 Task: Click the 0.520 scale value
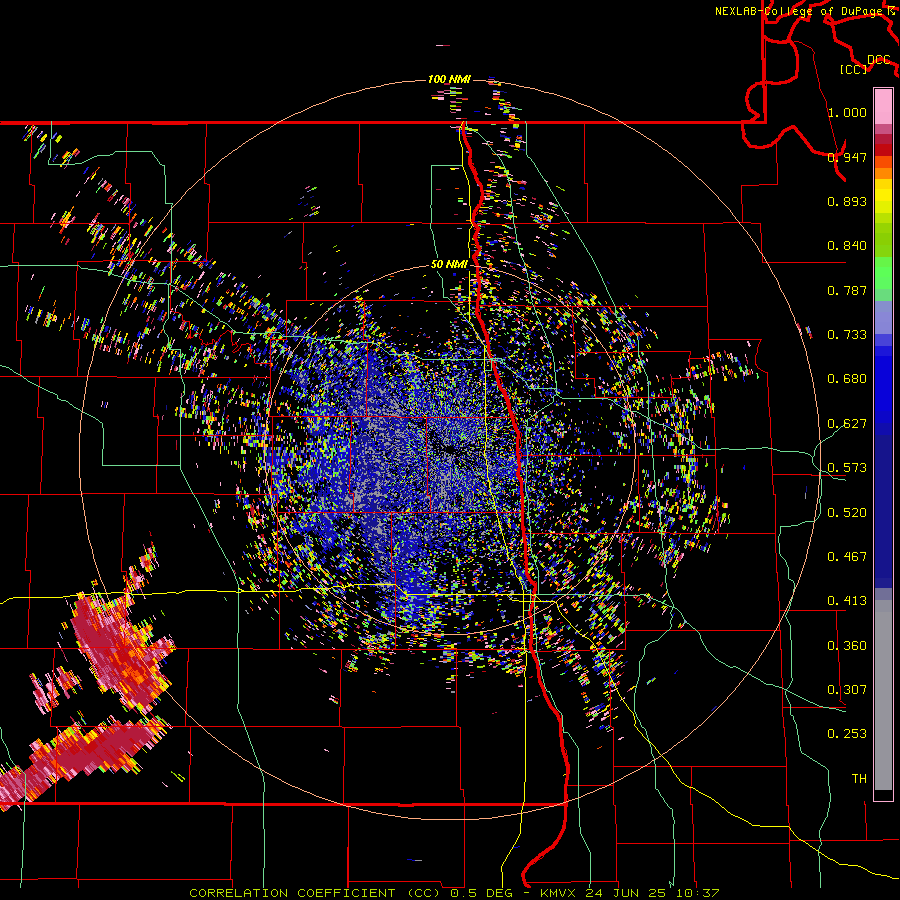(847, 513)
